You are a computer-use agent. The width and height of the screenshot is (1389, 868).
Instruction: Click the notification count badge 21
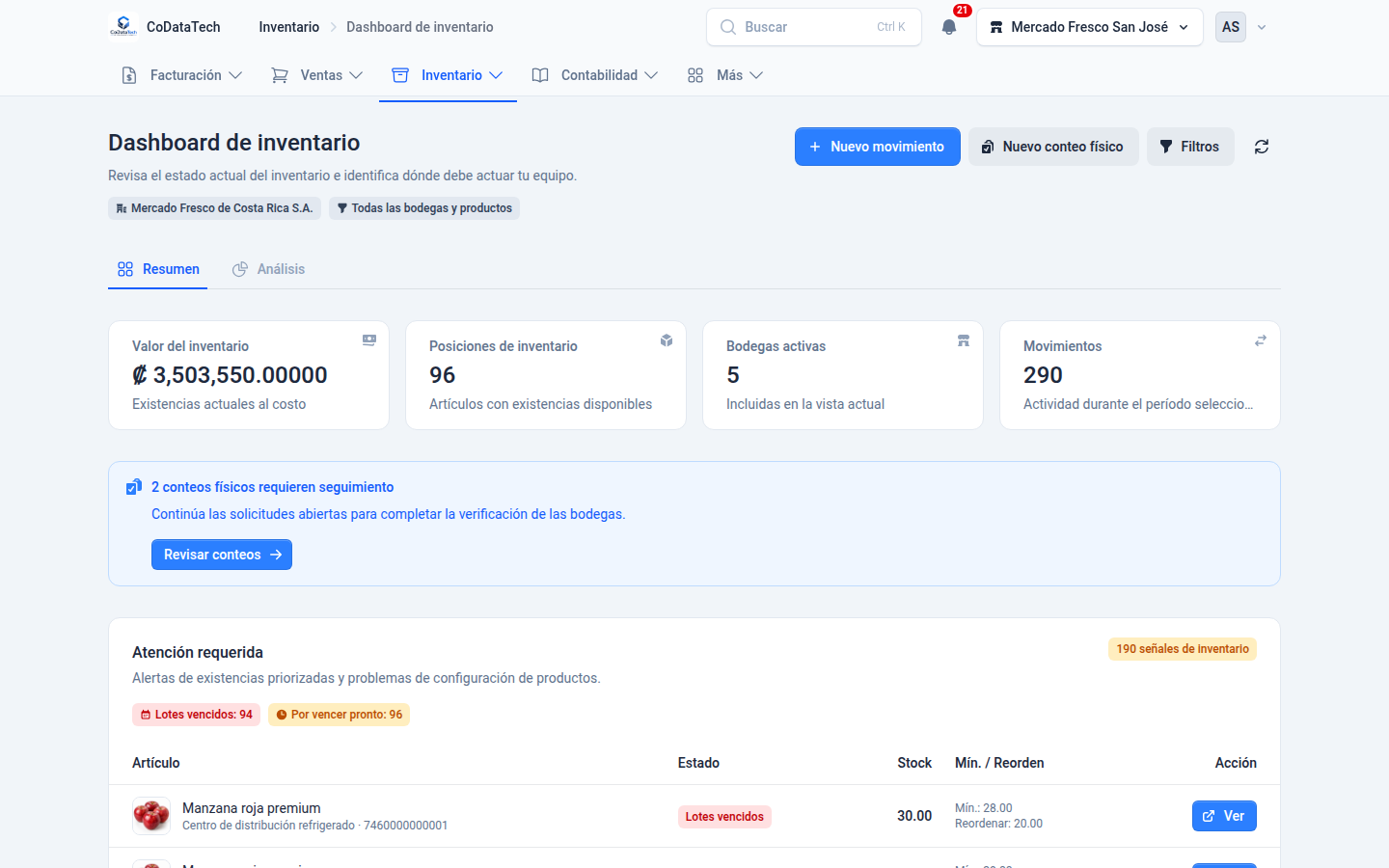(x=962, y=11)
